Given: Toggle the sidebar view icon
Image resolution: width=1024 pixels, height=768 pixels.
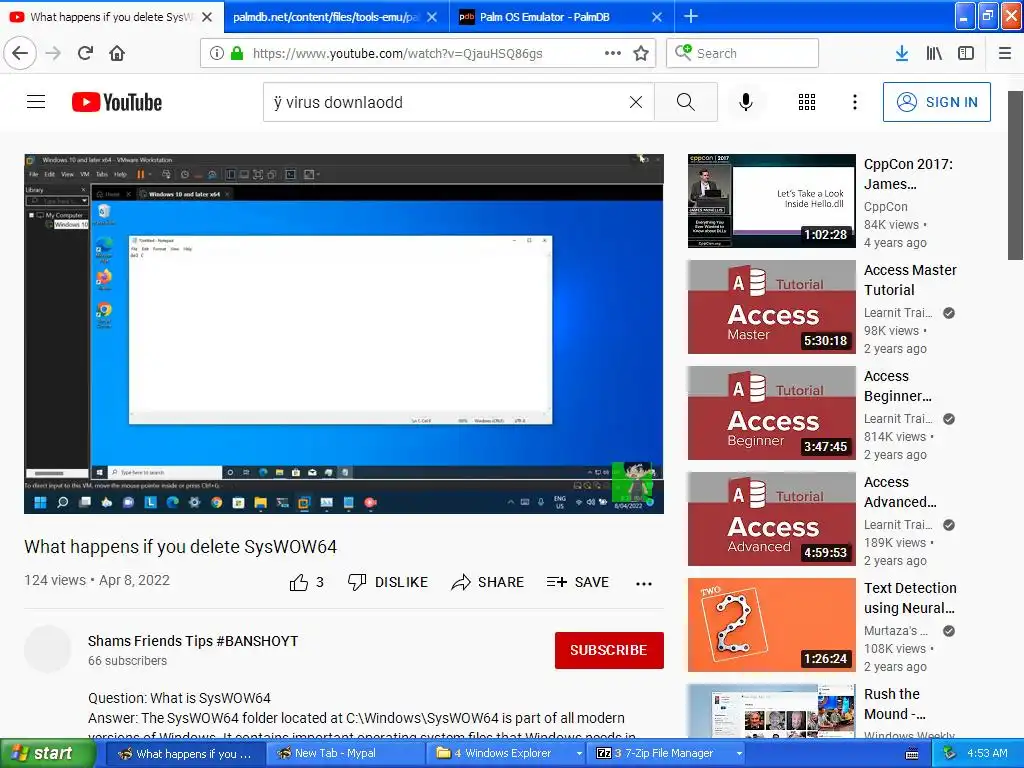Looking at the screenshot, I should pos(966,53).
